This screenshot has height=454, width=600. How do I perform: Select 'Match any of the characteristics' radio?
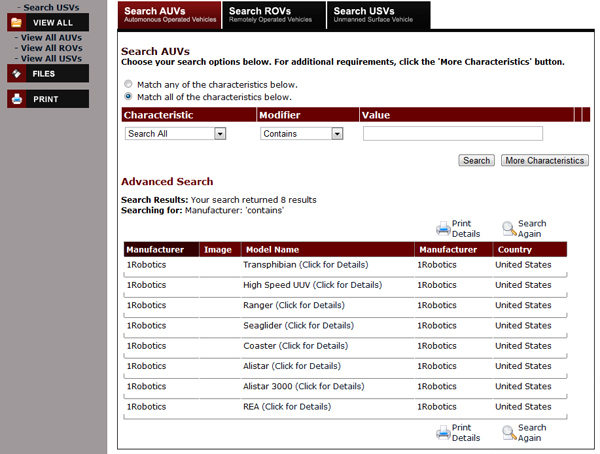pyautogui.click(x=128, y=84)
